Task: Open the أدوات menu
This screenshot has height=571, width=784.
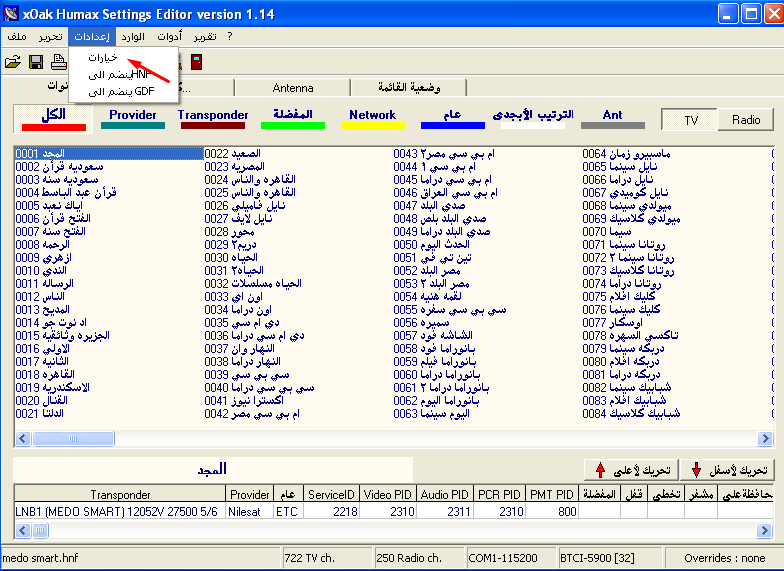Action: 170,36
